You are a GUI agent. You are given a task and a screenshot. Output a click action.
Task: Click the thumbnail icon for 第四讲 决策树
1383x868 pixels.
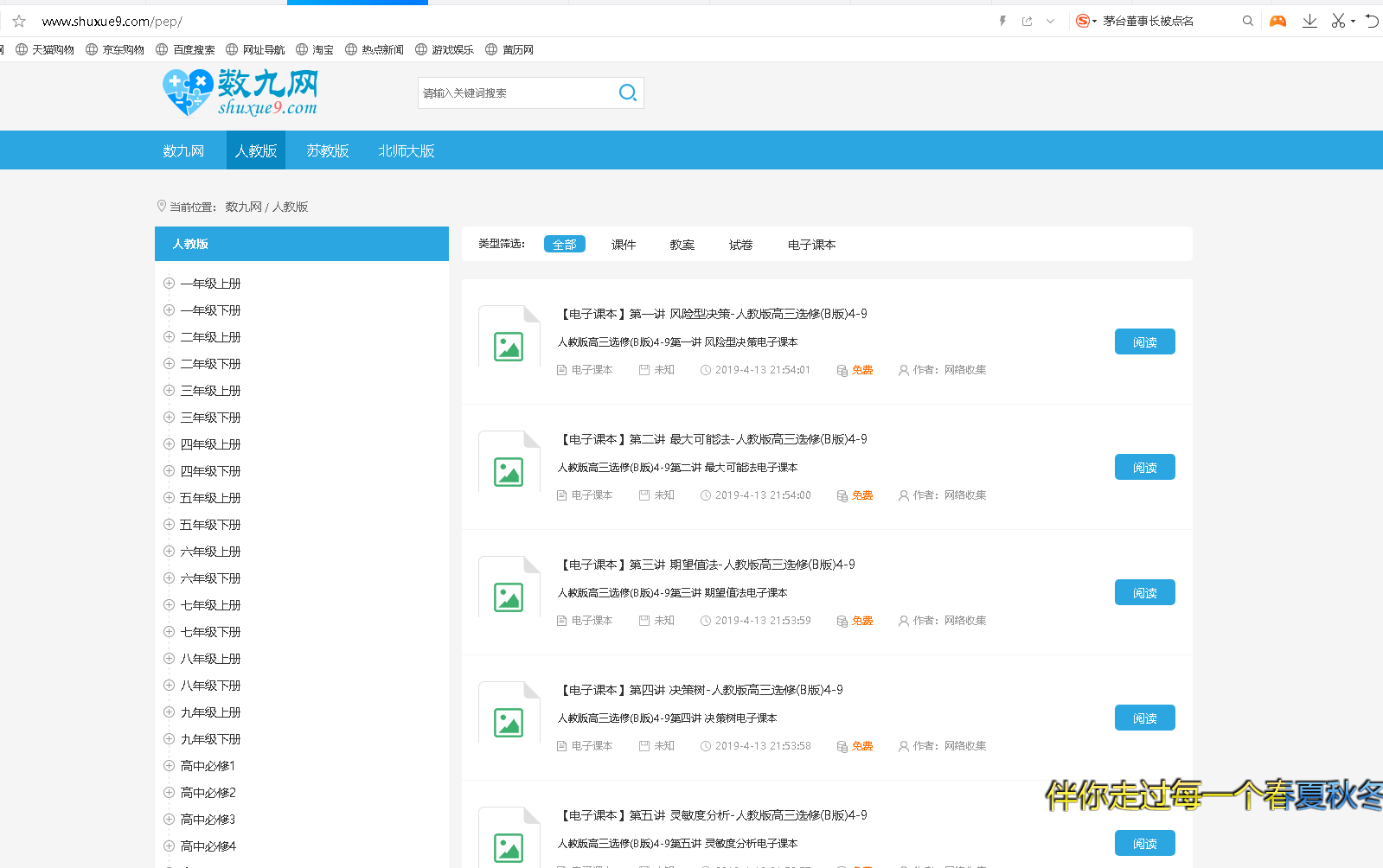(509, 712)
